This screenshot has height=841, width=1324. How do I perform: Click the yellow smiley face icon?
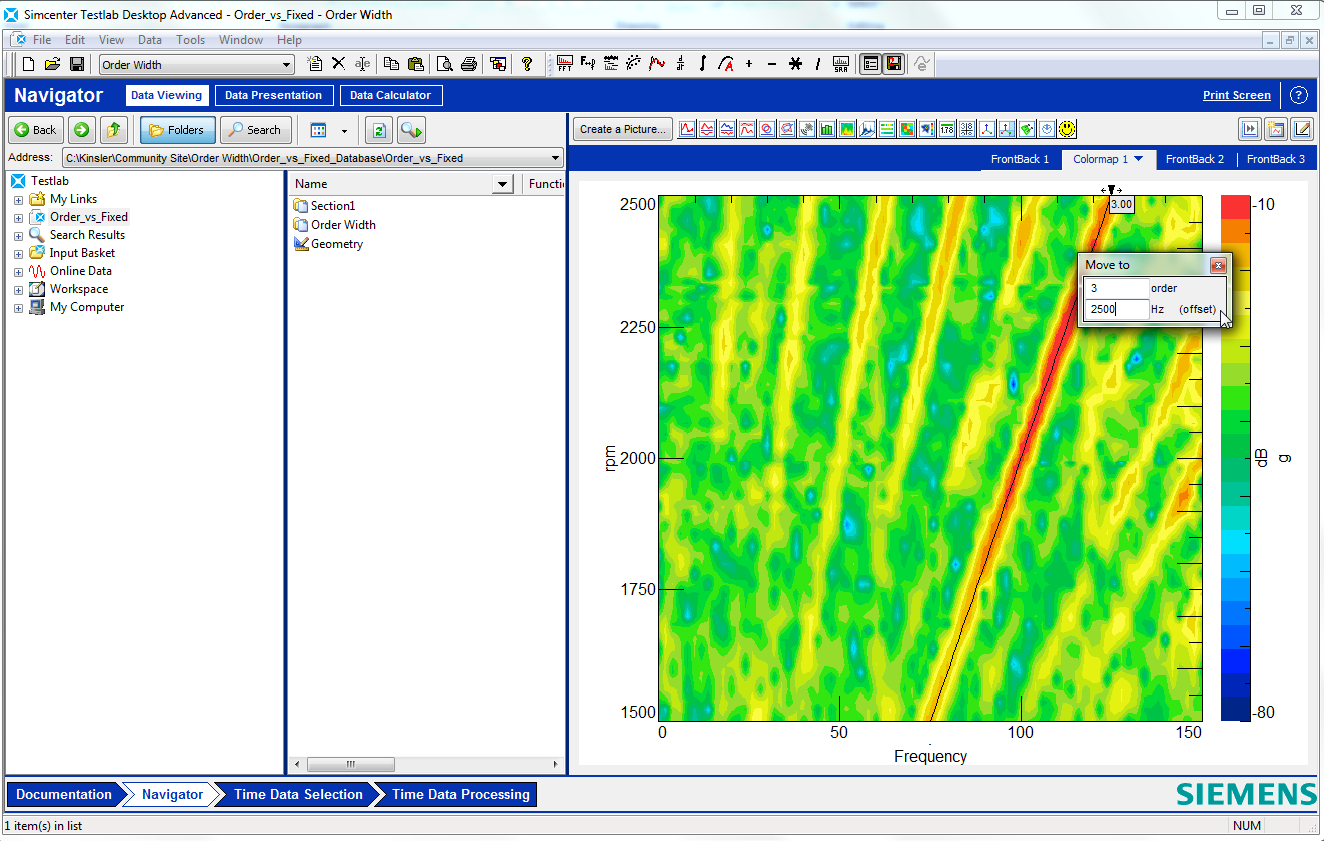point(1068,129)
